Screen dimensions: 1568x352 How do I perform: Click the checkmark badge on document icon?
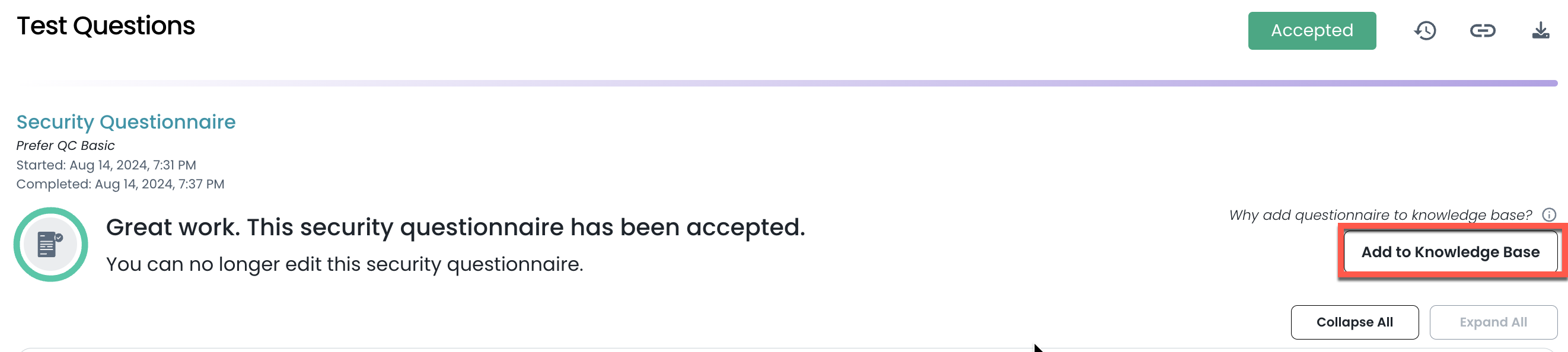(59, 238)
